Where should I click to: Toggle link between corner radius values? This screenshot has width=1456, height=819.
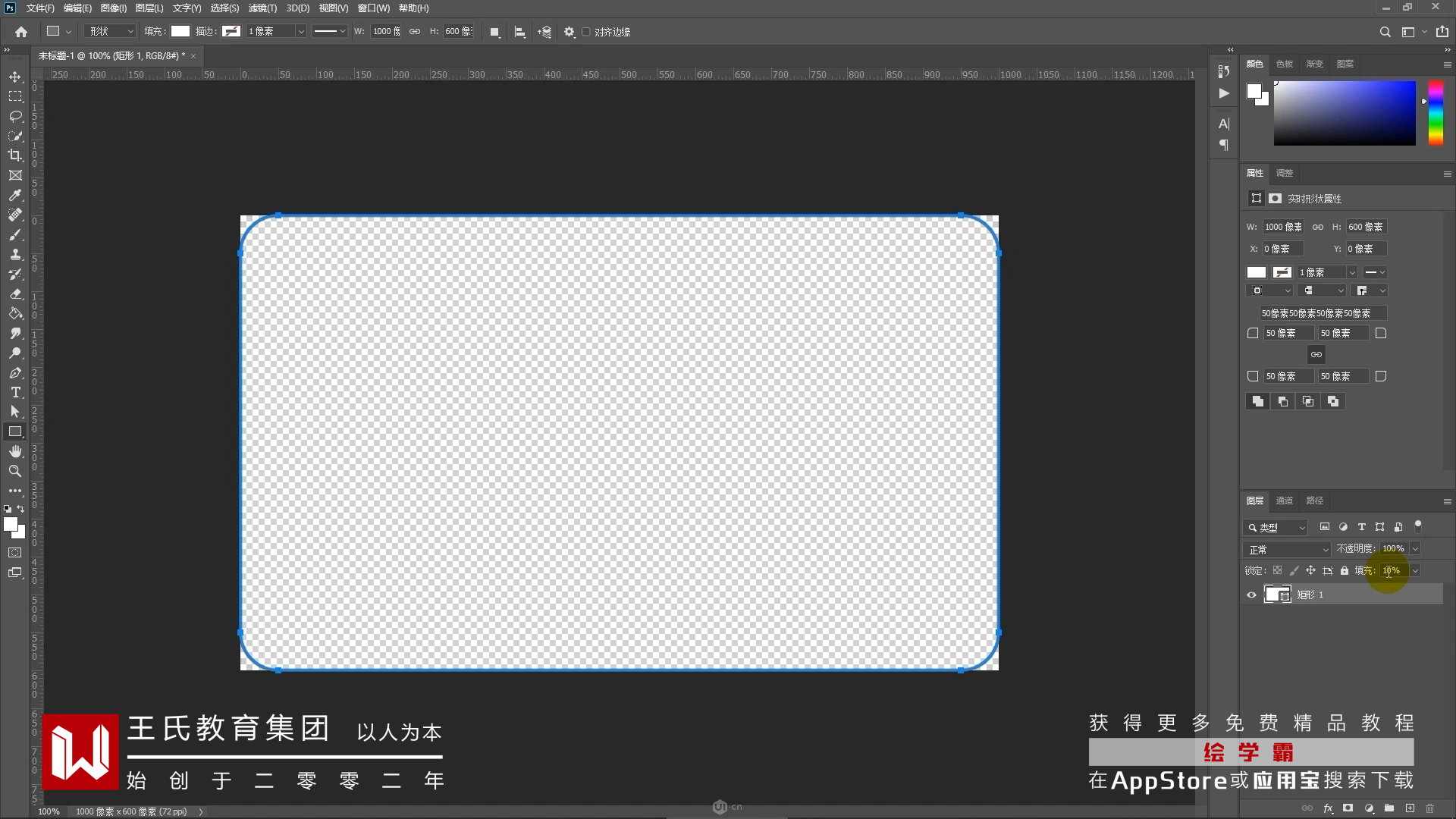point(1316,354)
